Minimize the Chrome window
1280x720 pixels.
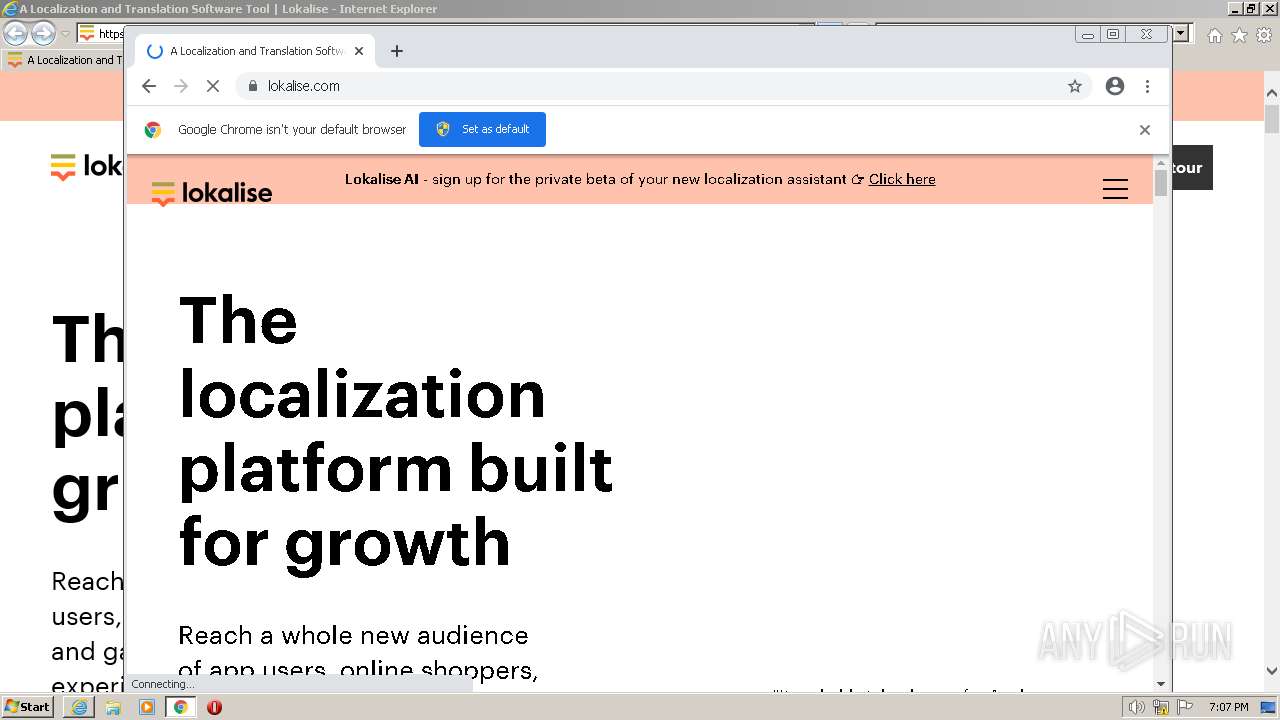coord(1088,34)
